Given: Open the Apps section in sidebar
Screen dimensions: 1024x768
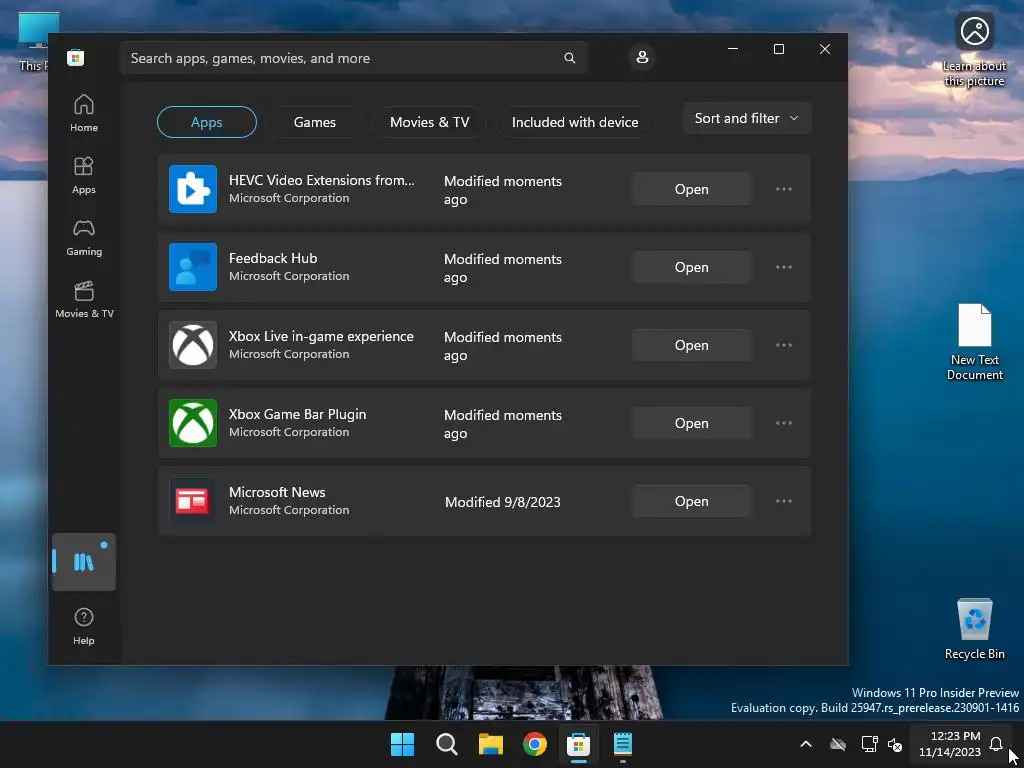Looking at the screenshot, I should [x=84, y=176].
